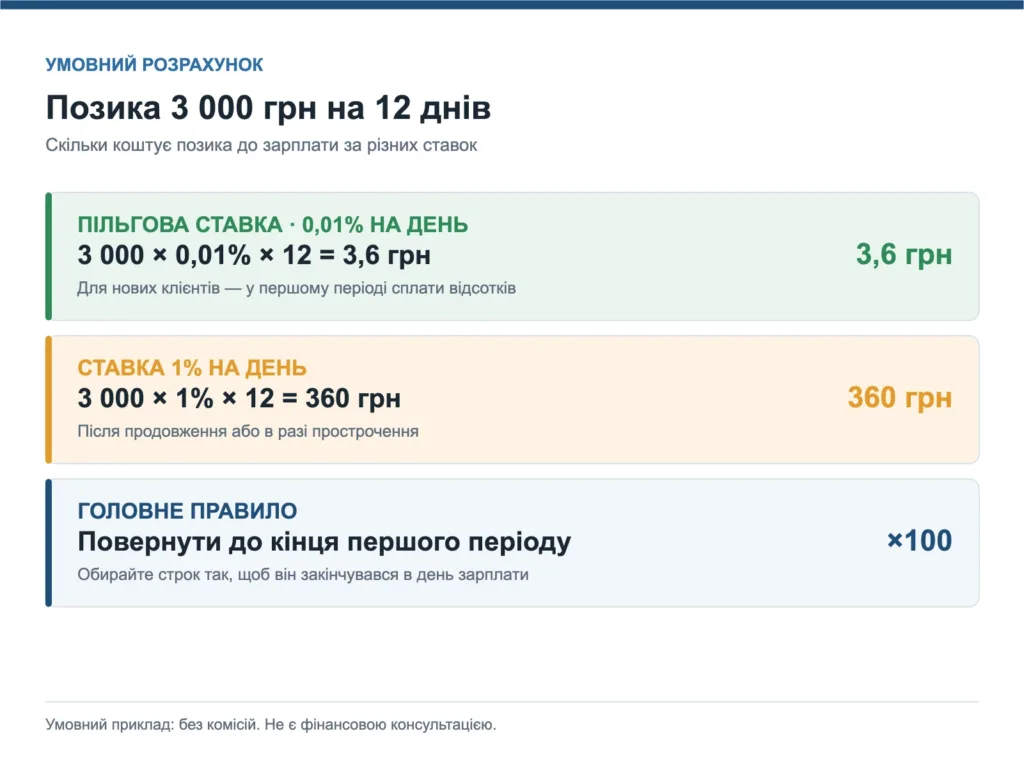Click the "×100" multiplier value
This screenshot has width=1024, height=768.
[920, 541]
